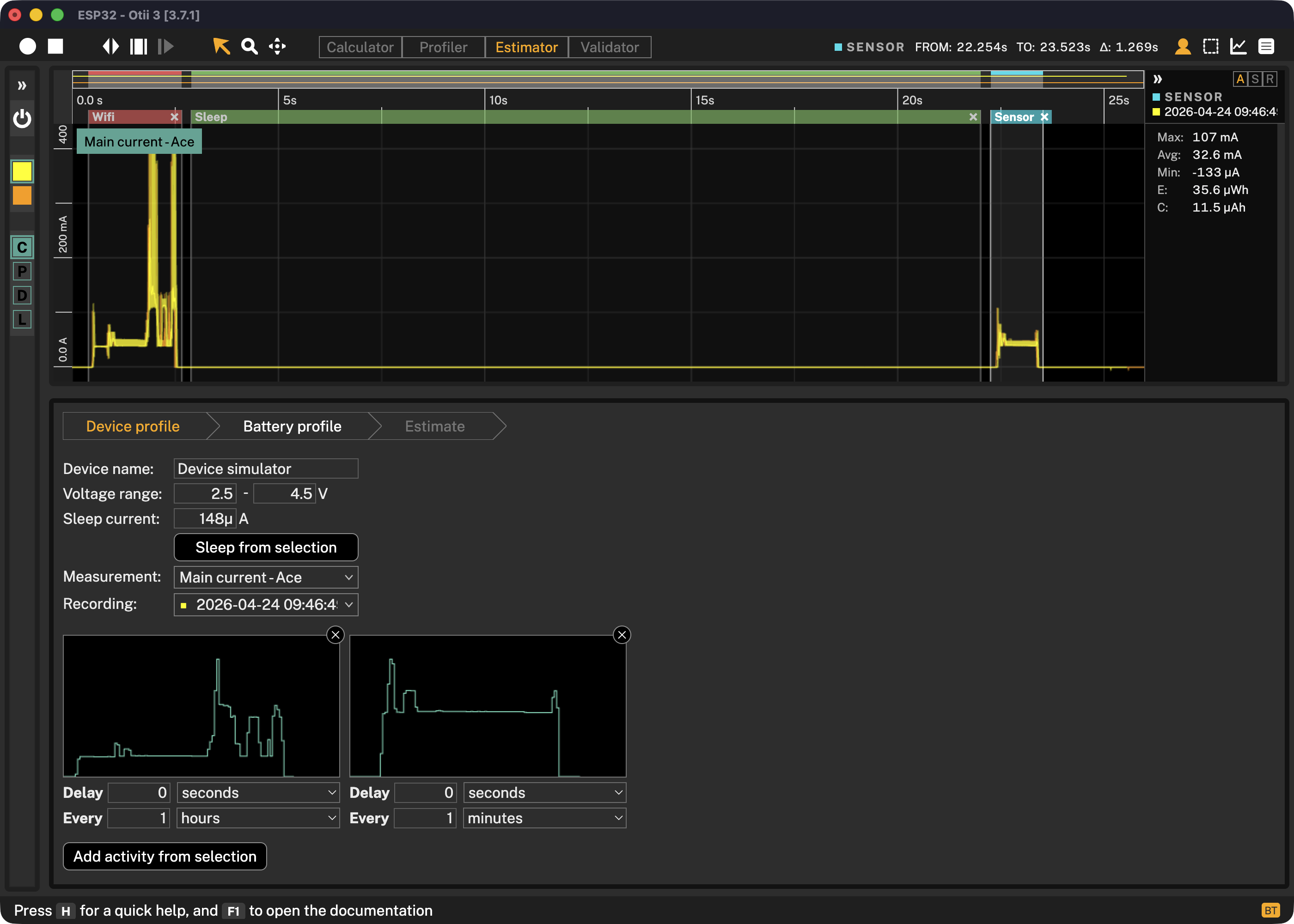Toggle the device power button
The image size is (1294, 924).
tap(22, 118)
